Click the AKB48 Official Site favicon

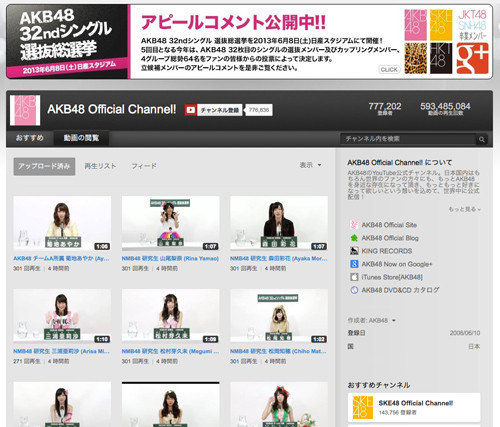354,225
